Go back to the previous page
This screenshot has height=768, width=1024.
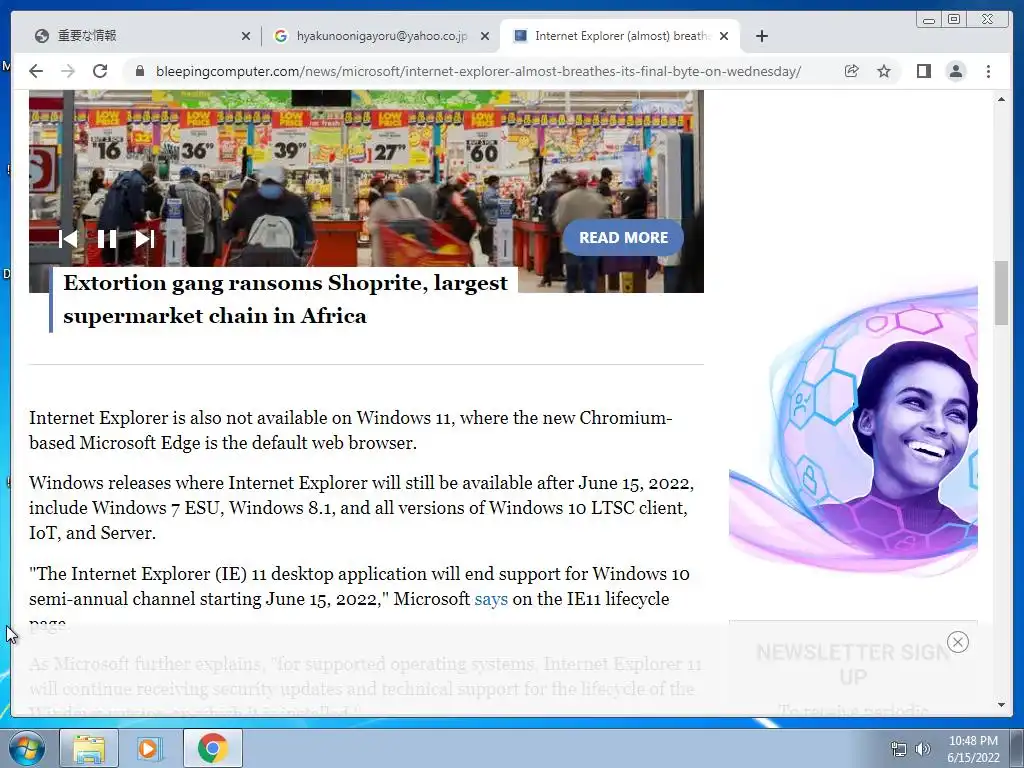click(x=36, y=71)
